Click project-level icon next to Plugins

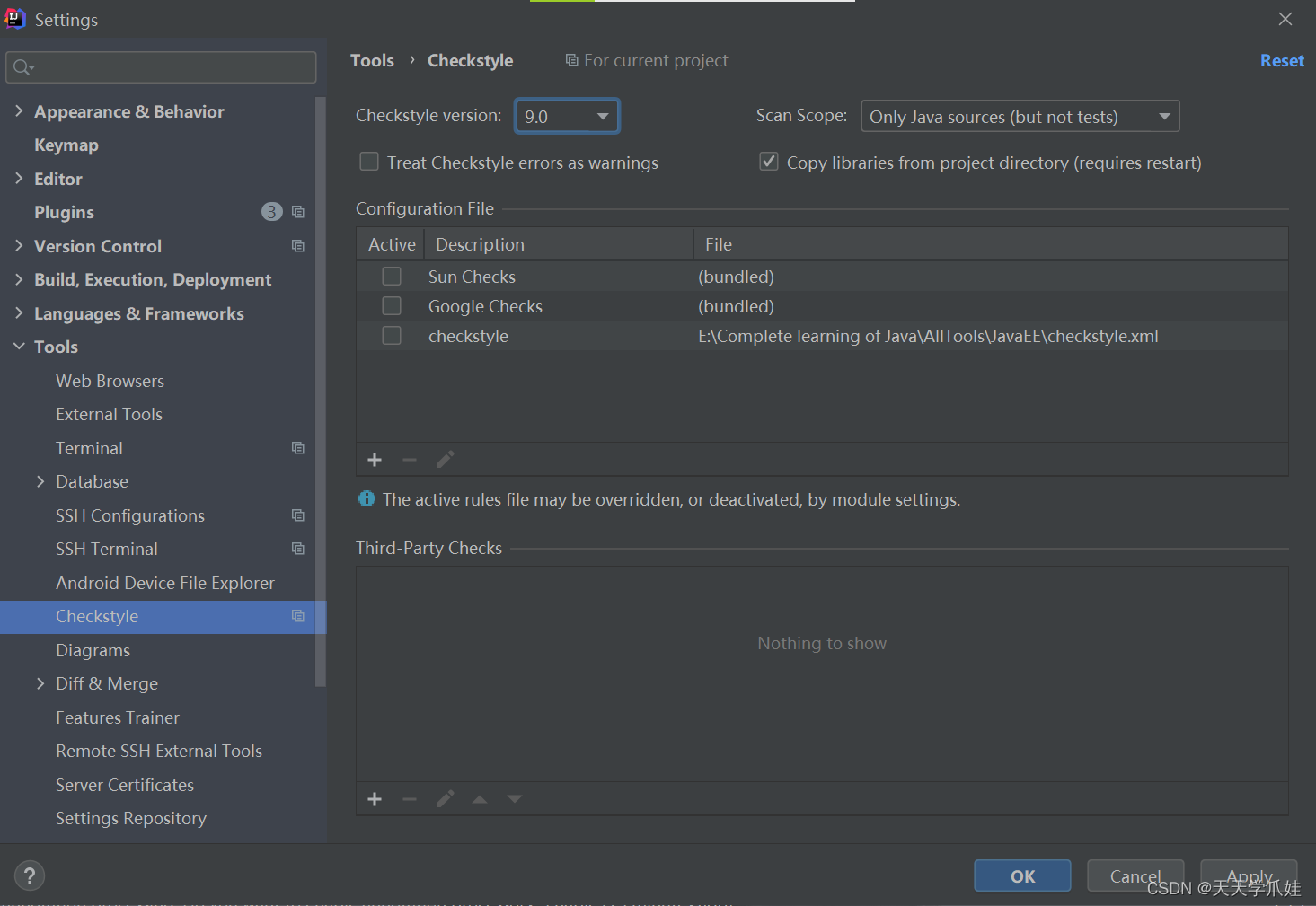pos(298,212)
